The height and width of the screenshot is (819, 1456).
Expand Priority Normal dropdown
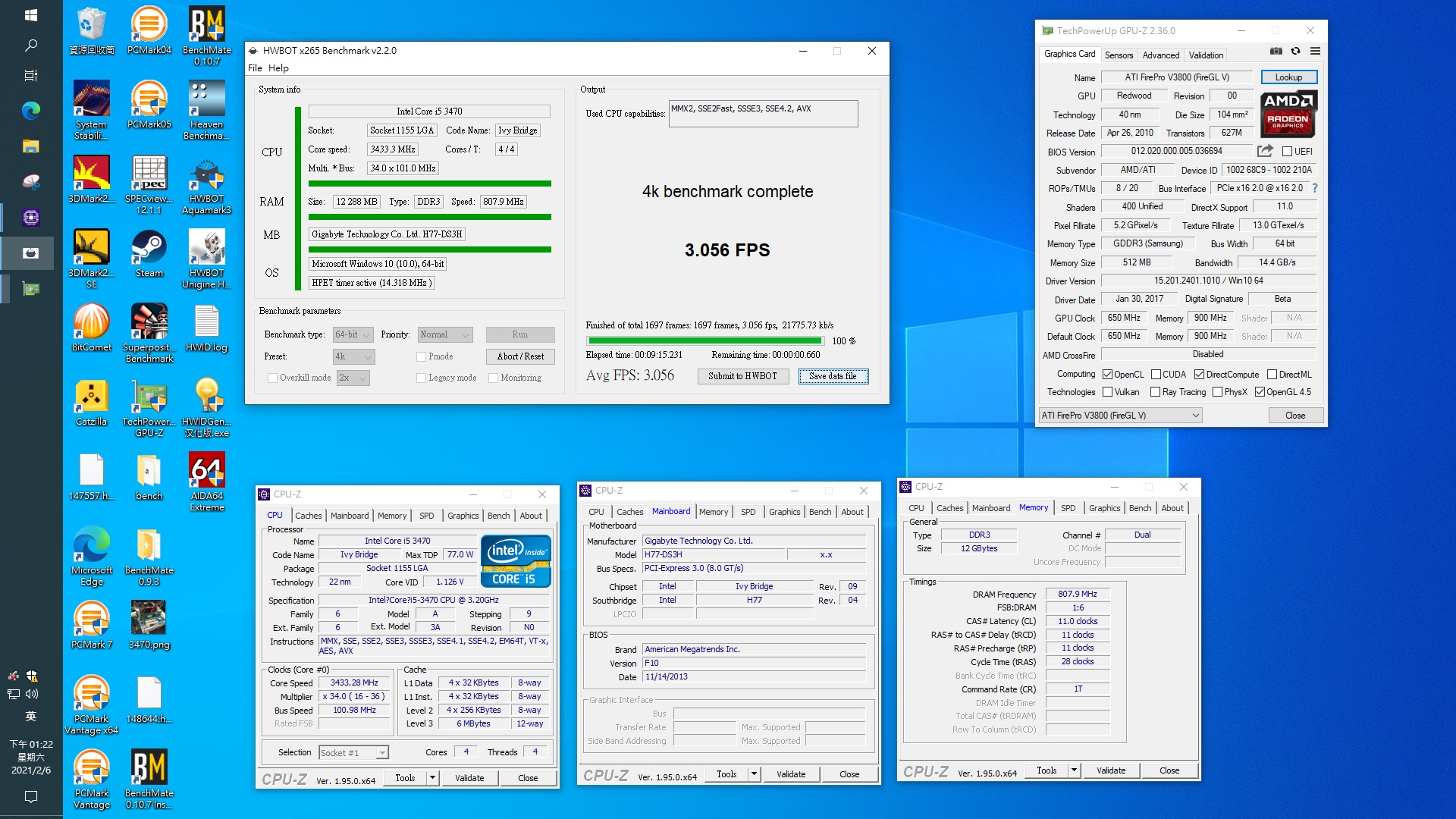point(445,334)
